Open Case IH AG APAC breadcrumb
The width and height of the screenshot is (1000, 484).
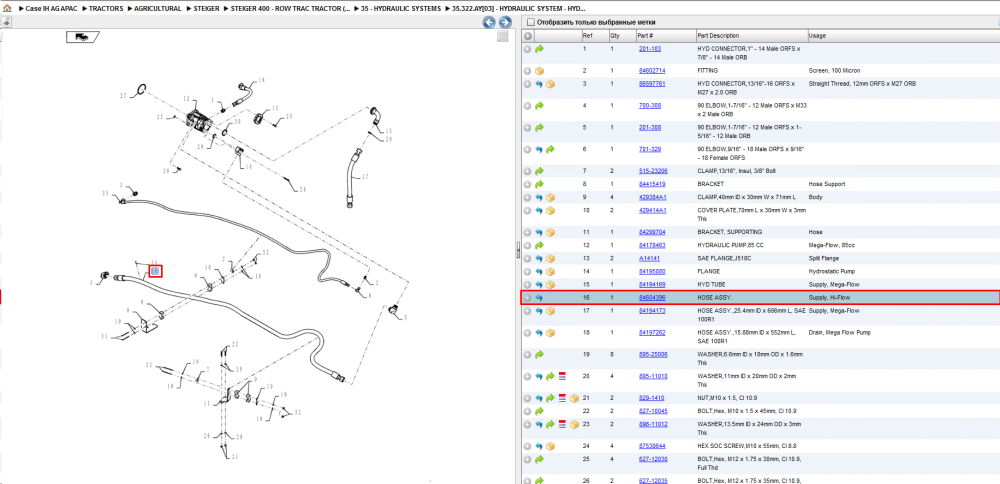pyautogui.click(x=51, y=8)
